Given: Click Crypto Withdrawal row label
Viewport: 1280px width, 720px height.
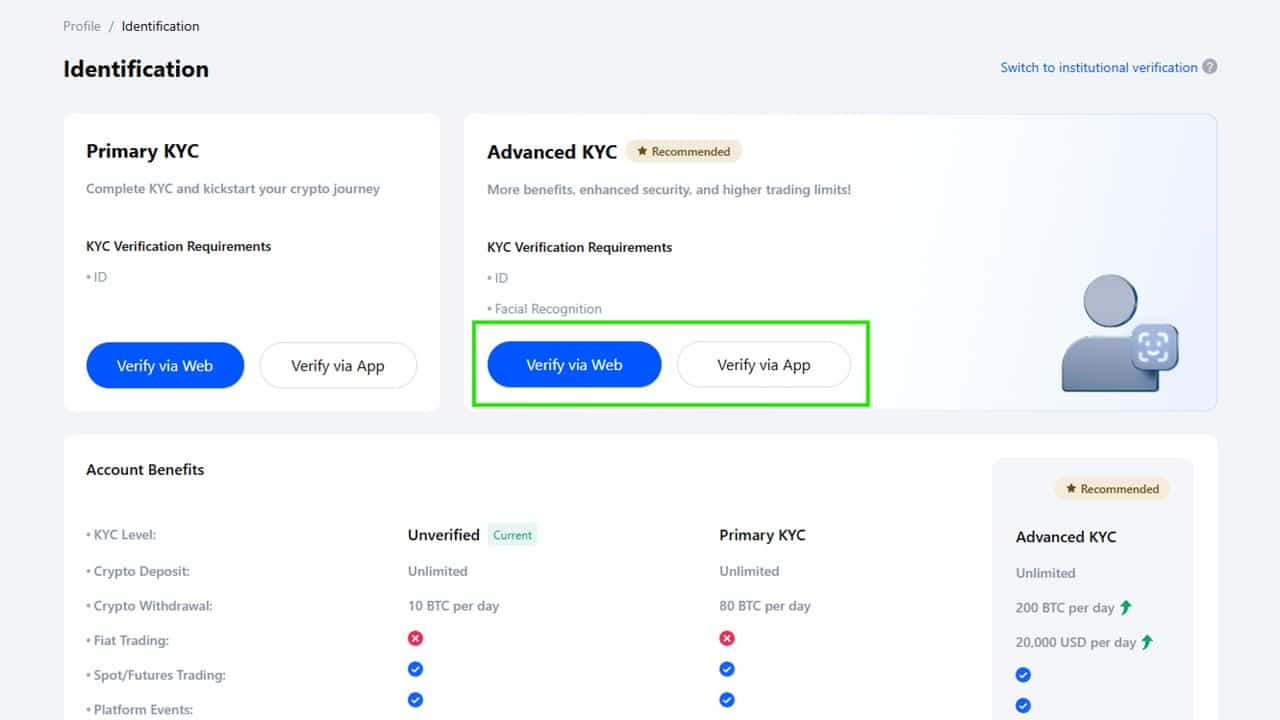Looking at the screenshot, I should coord(150,605).
